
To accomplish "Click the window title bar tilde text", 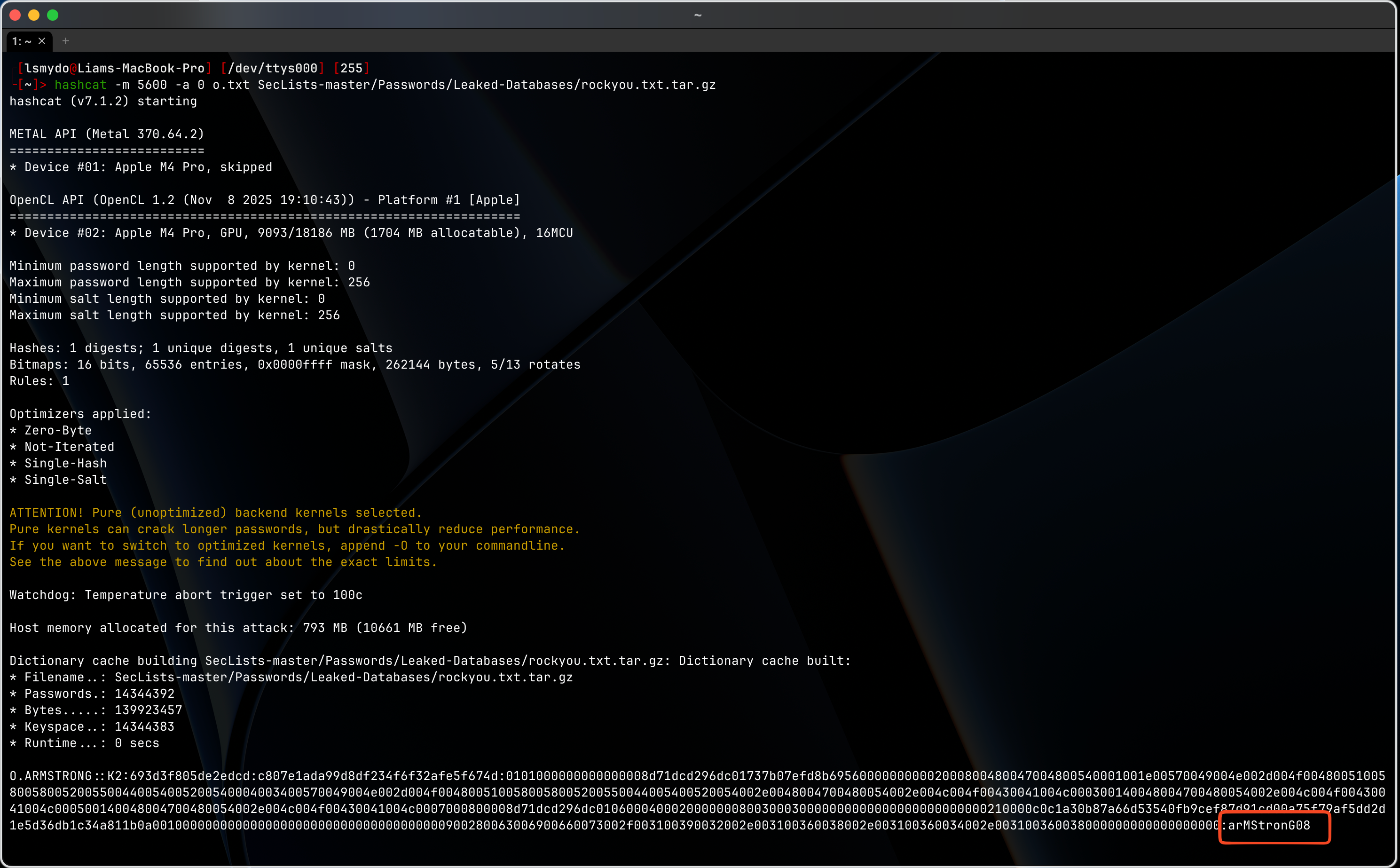I will [698, 15].
